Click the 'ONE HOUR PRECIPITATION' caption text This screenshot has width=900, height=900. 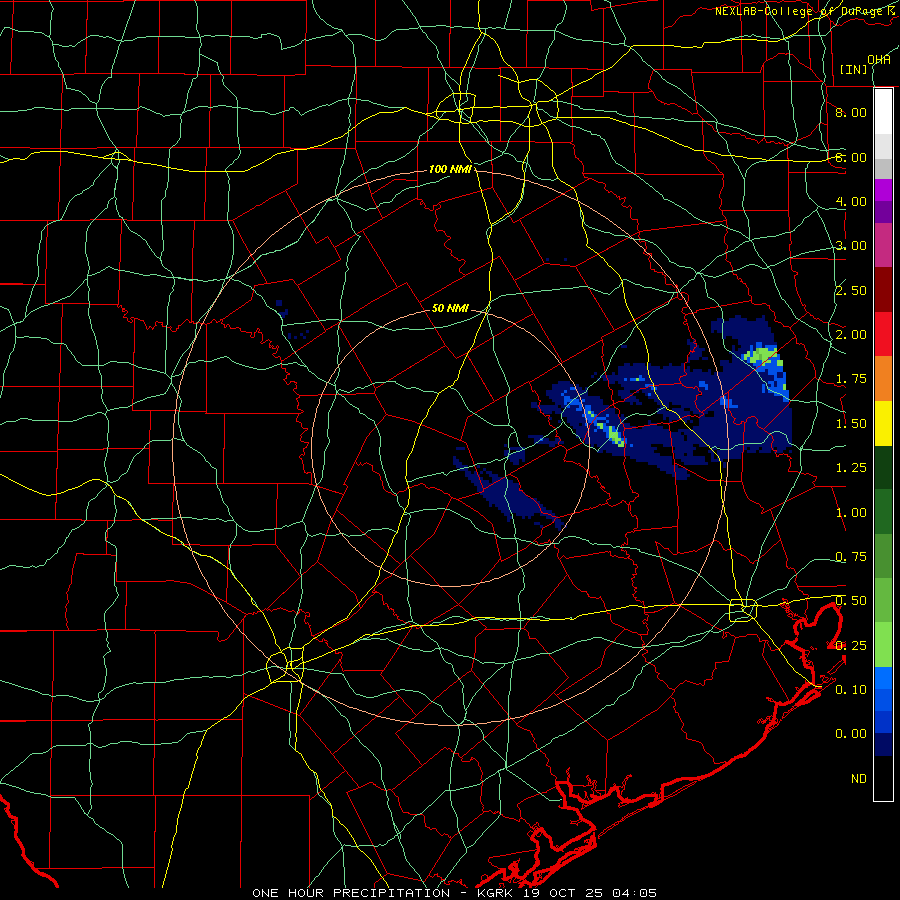pos(351,893)
